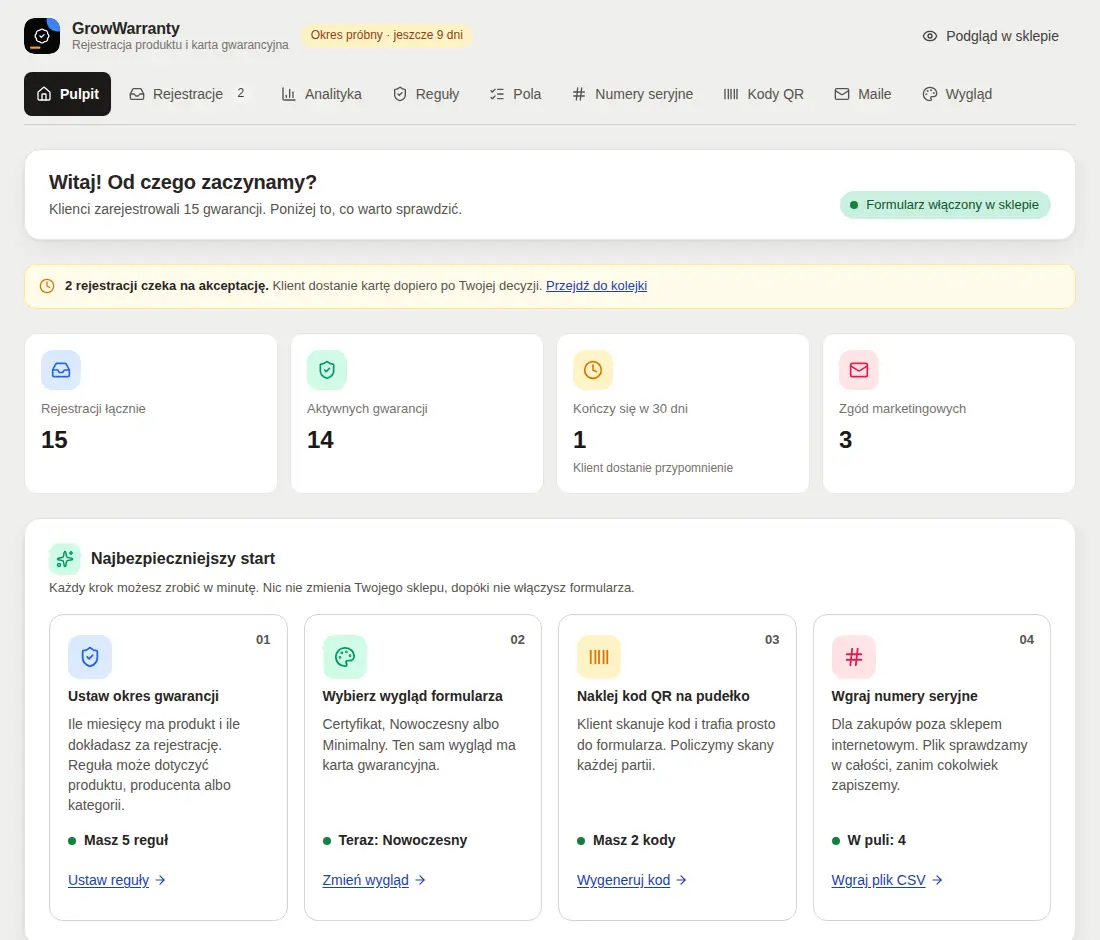Click the Teraz: Nowoczesny status text
The width and height of the screenshot is (1100, 940).
[x=403, y=840]
